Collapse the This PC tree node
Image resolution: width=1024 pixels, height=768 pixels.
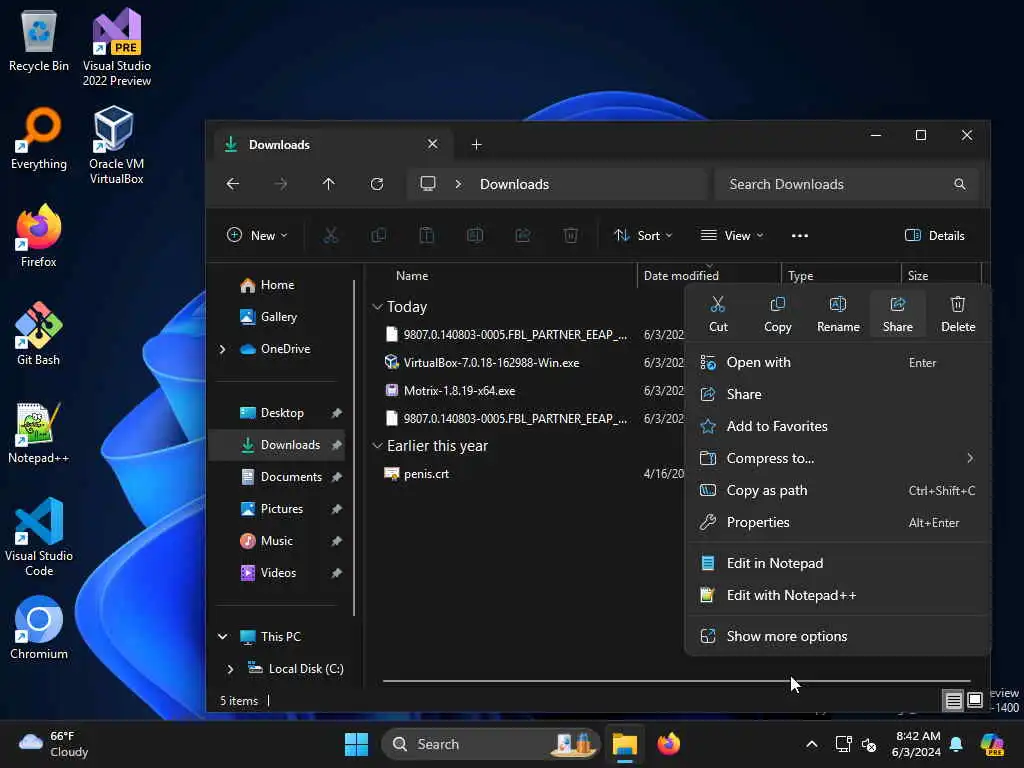point(223,637)
